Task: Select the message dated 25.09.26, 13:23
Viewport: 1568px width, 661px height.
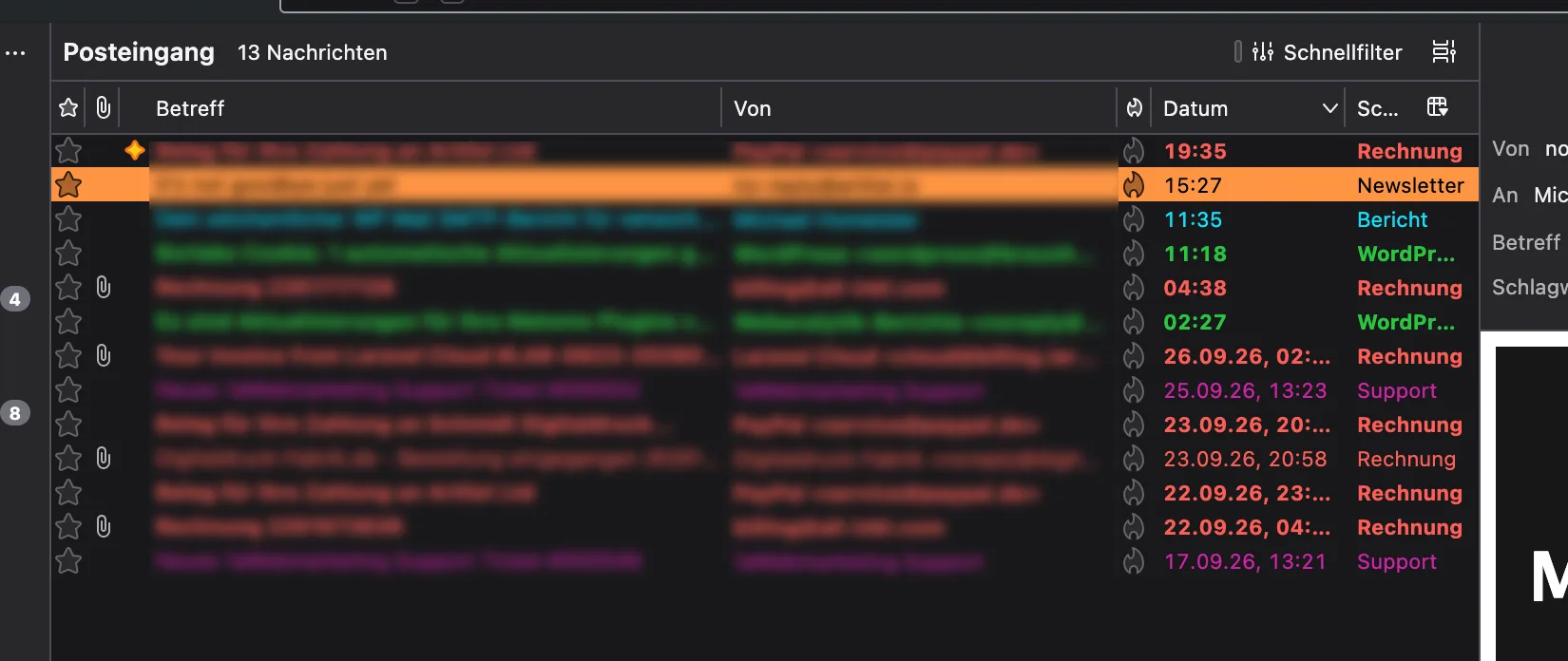Action: click(765, 390)
